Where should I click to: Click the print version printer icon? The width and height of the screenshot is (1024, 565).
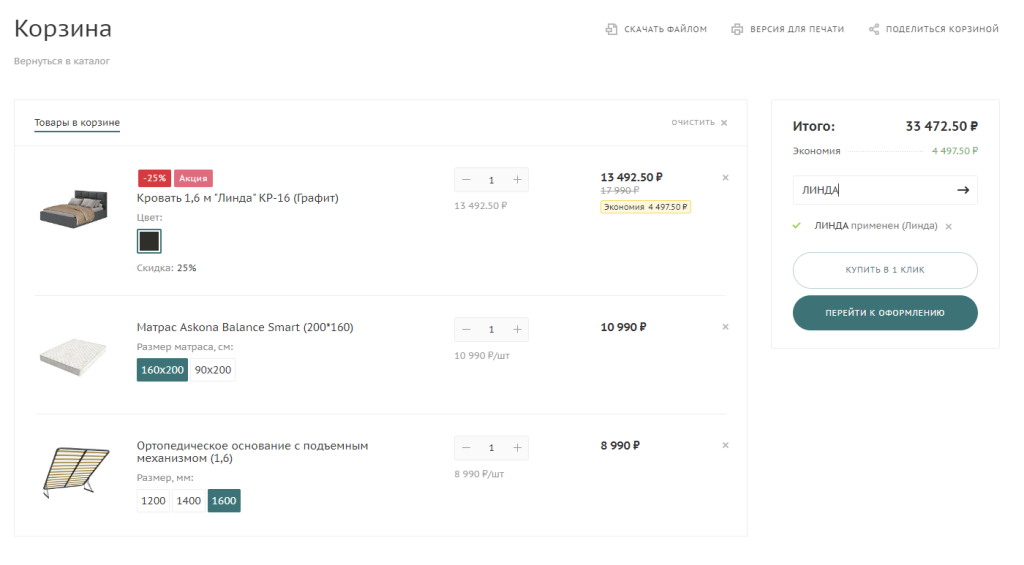[x=737, y=29]
